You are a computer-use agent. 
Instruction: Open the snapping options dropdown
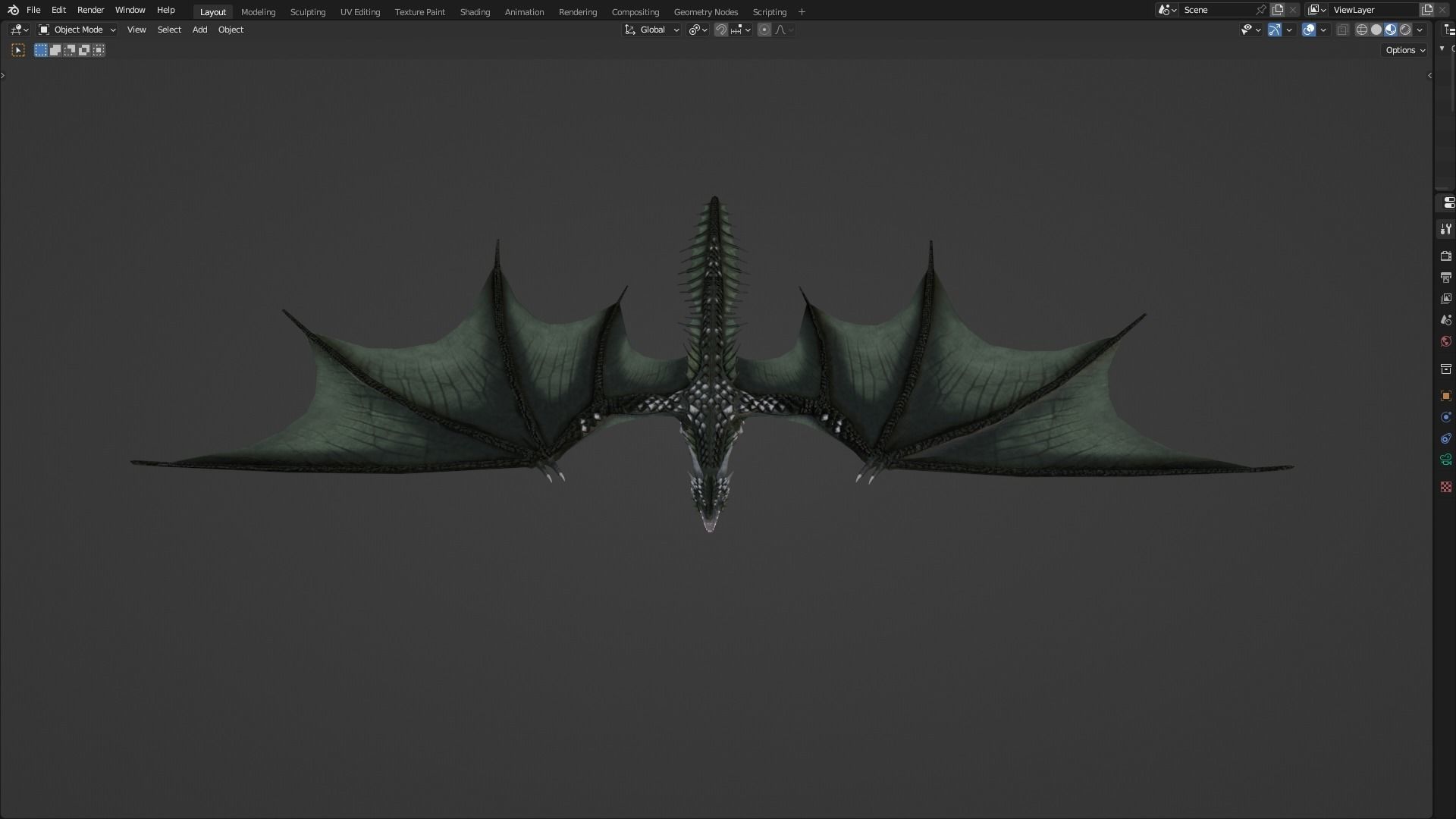[x=741, y=30]
